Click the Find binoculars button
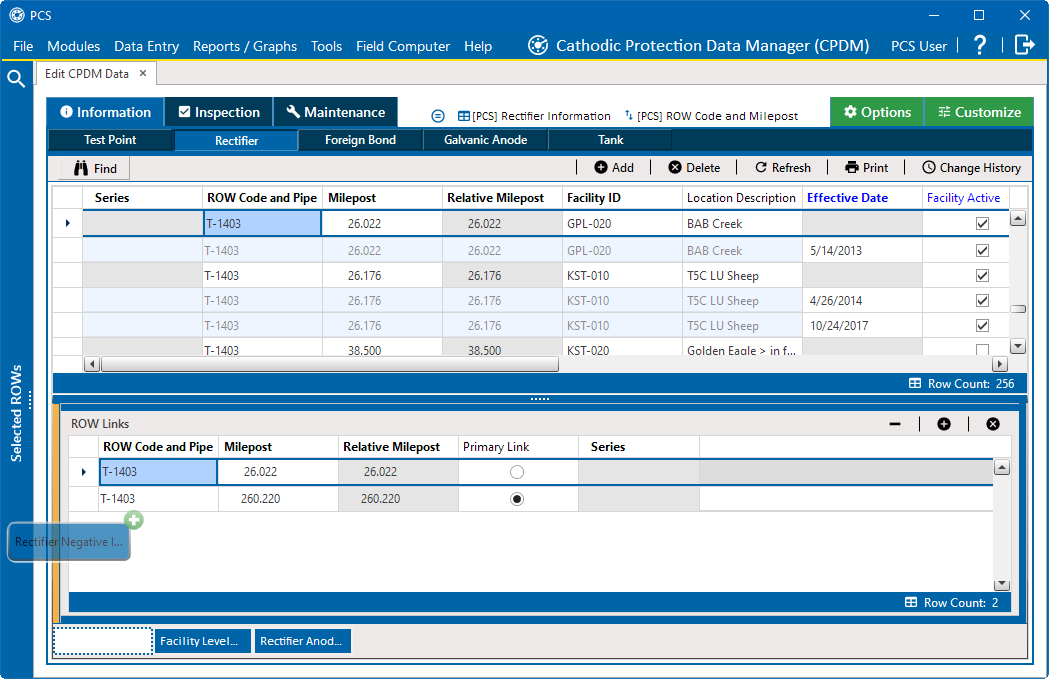The width and height of the screenshot is (1049, 679). (x=95, y=169)
